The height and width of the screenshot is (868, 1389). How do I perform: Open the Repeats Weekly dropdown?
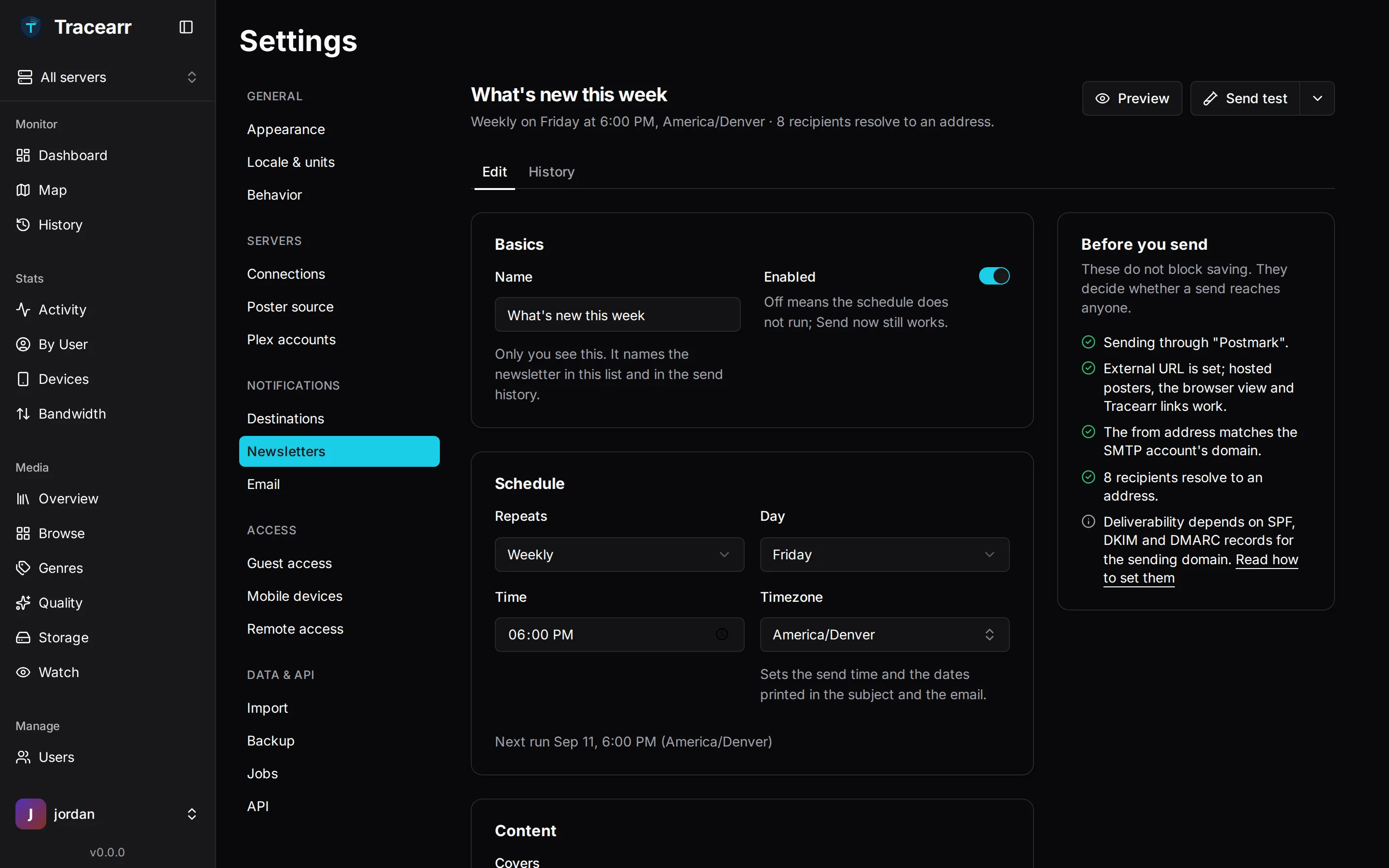point(619,555)
